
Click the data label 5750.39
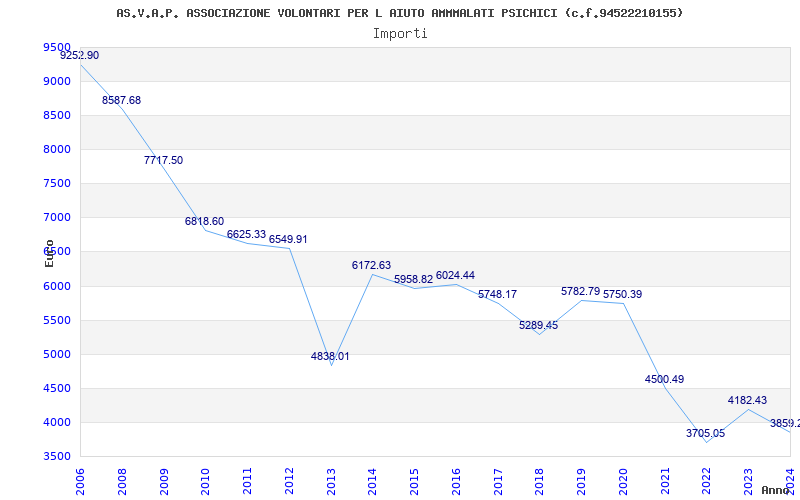tap(622, 294)
